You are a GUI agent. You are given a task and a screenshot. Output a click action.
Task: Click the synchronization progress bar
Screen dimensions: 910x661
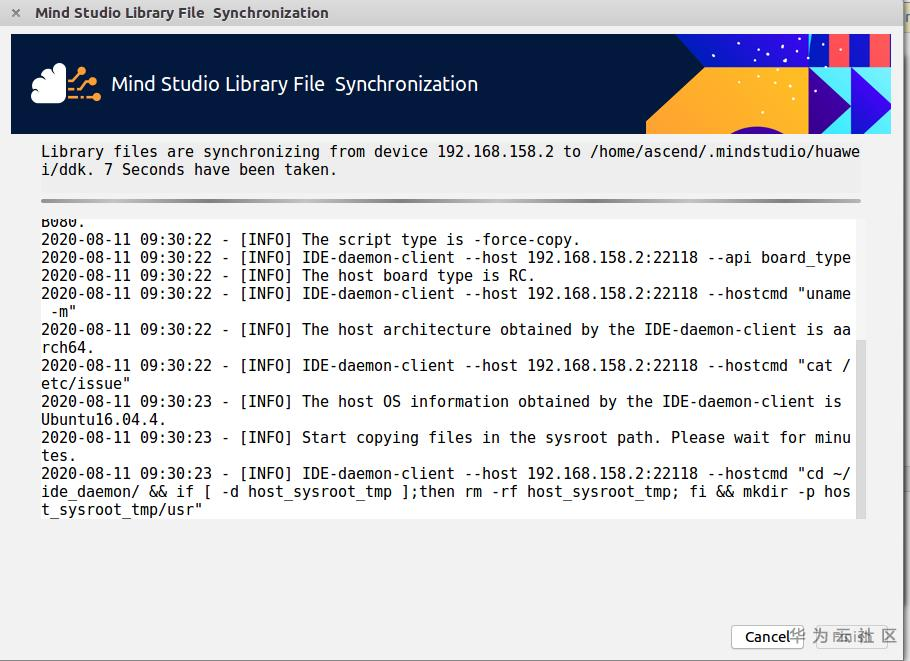[x=450, y=201]
